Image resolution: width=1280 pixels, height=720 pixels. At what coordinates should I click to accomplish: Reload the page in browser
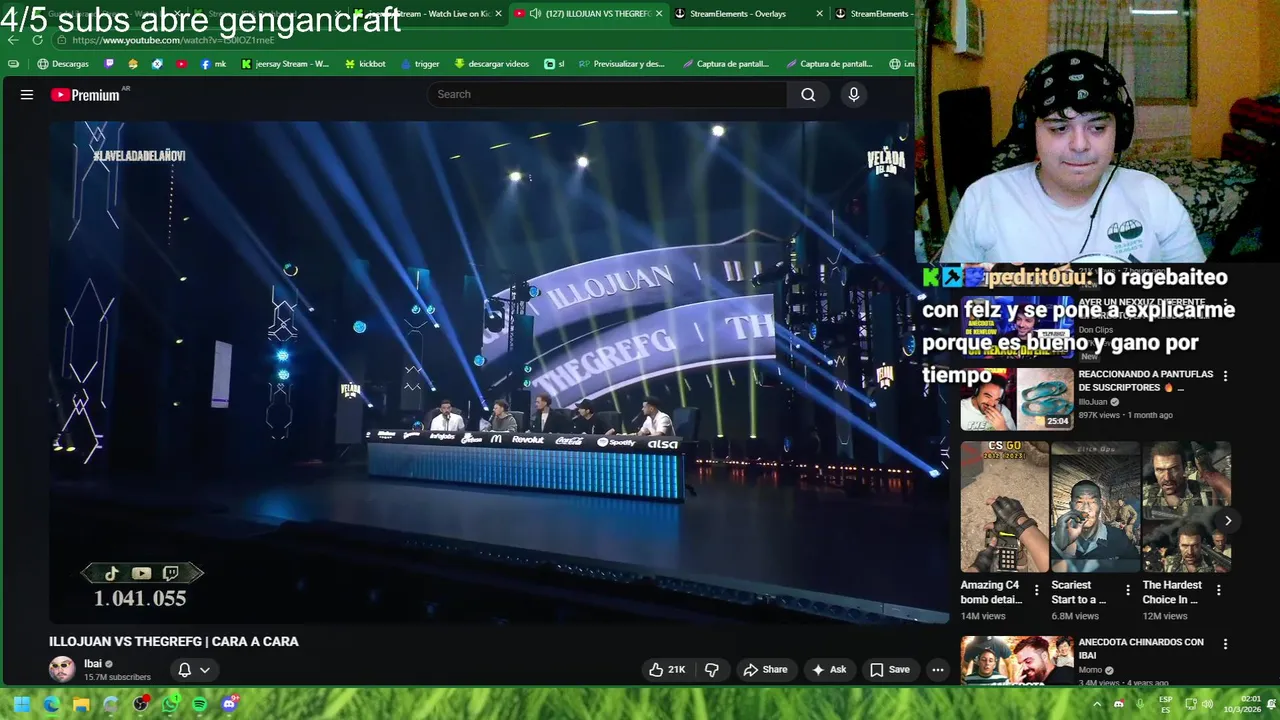37,40
